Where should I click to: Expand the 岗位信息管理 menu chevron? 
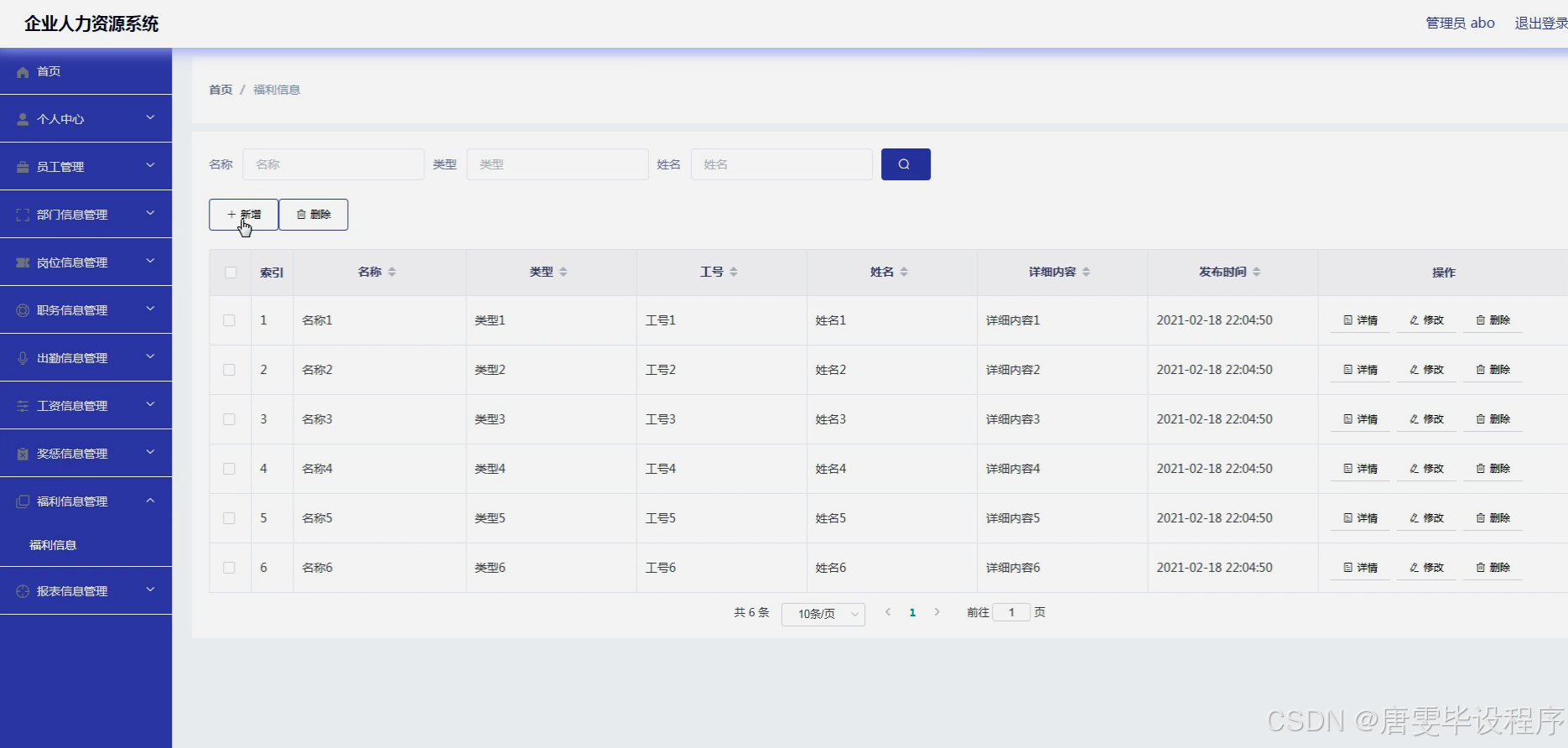coord(150,261)
